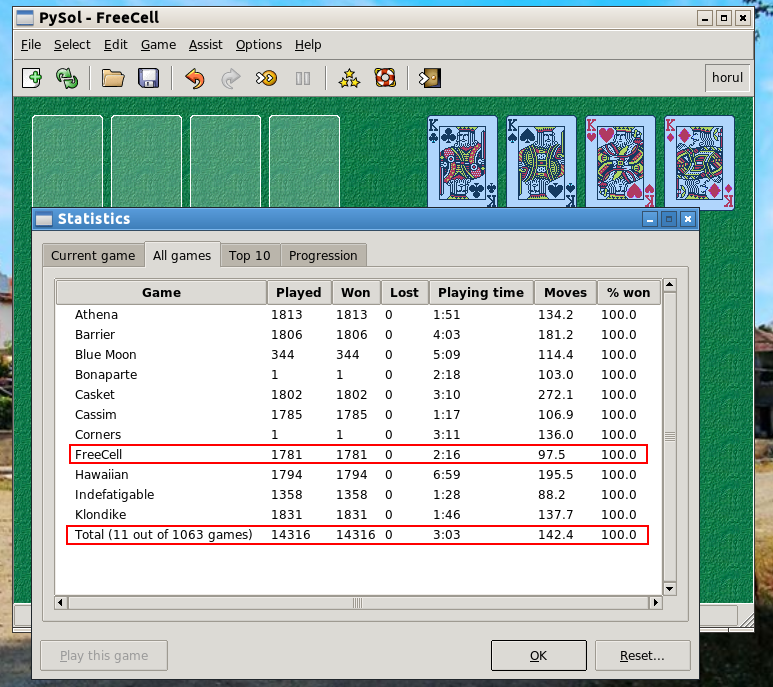
Task: Open rules with the lifebuoy icon
Action: pyautogui.click(x=385, y=78)
